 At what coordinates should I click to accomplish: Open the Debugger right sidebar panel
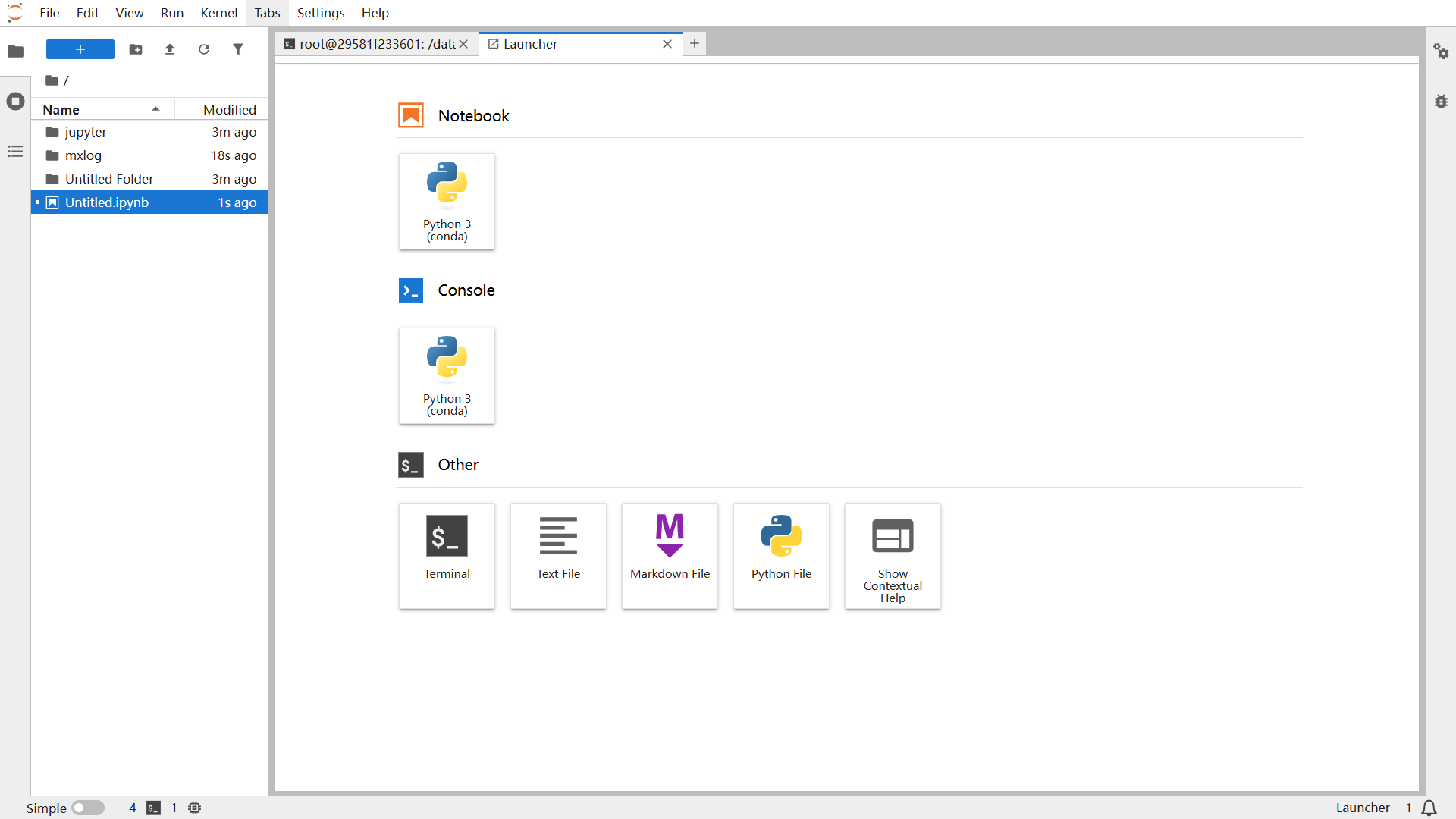coord(1441,102)
